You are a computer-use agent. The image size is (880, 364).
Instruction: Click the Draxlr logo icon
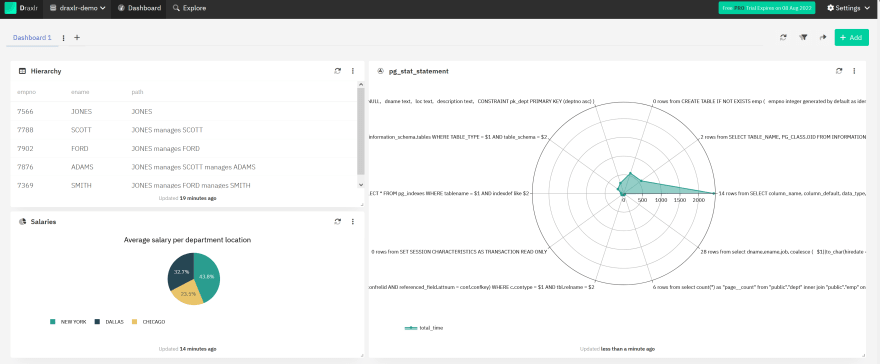pyautogui.click(x=10, y=8)
